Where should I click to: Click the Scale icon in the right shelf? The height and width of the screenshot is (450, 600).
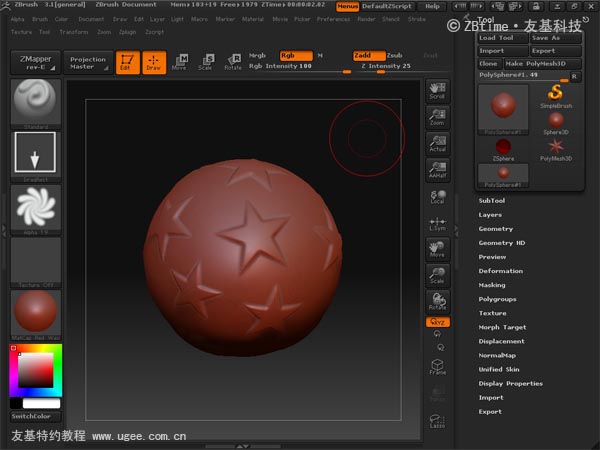[437, 276]
